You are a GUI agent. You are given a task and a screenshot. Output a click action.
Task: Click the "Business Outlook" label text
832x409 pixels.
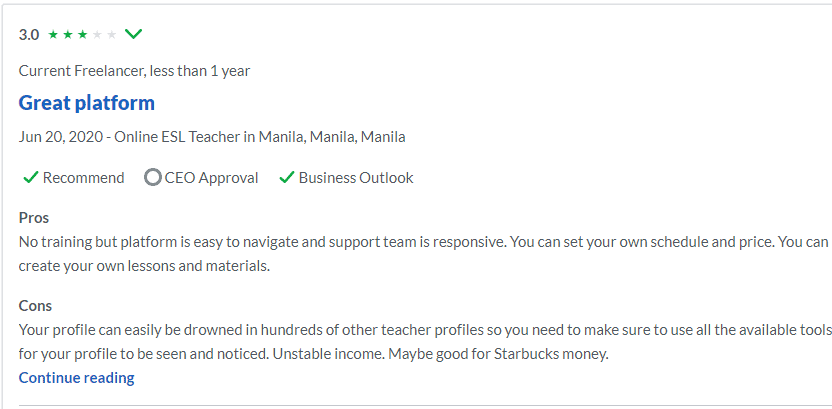356,178
